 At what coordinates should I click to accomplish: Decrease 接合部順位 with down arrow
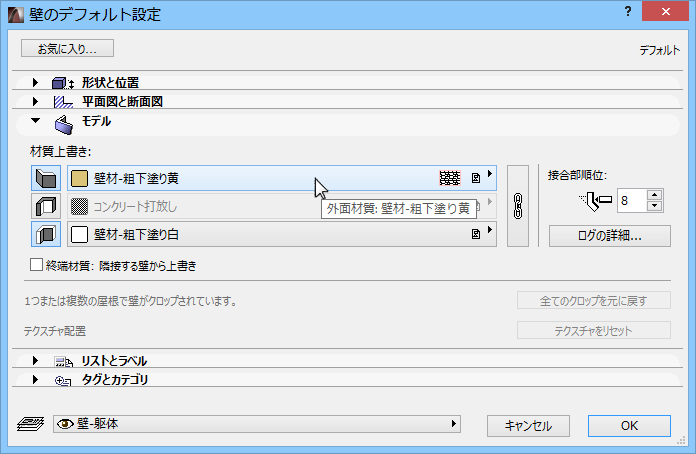(655, 206)
